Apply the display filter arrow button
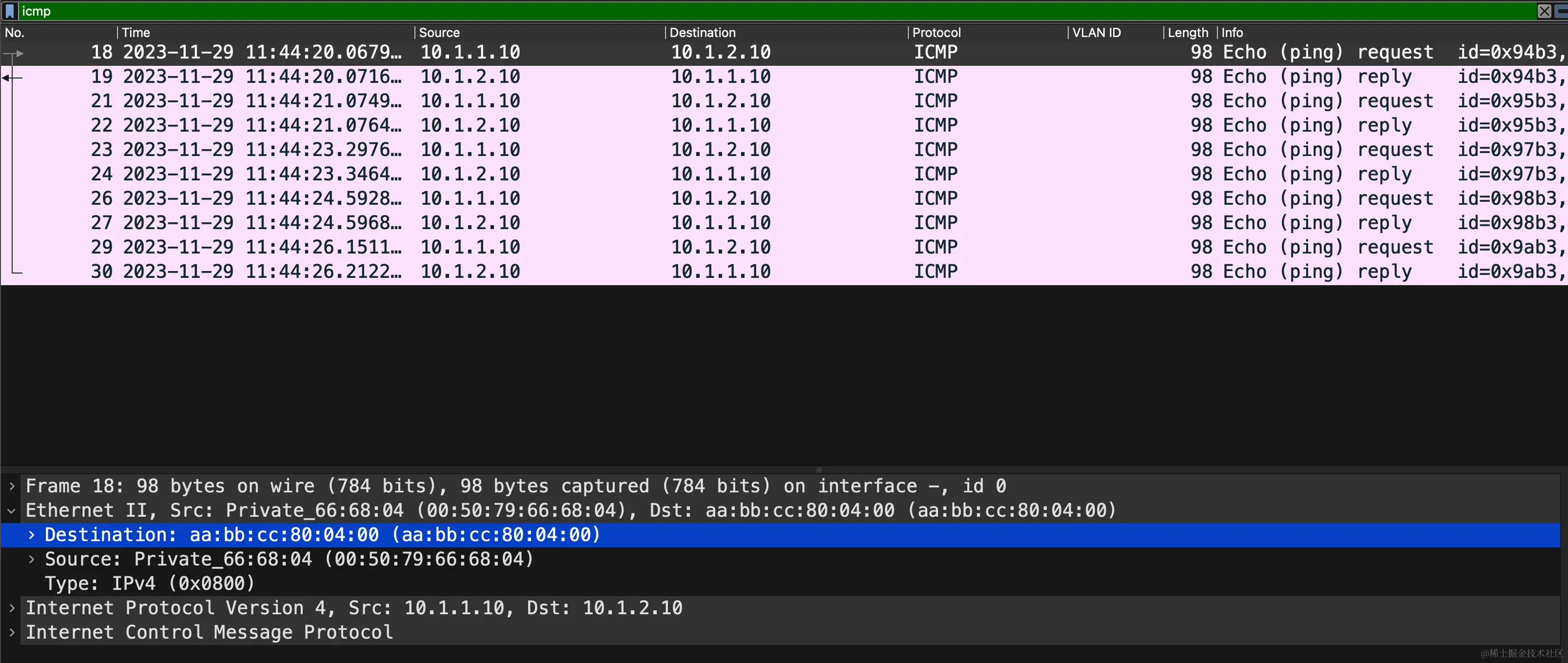Viewport: 1568px width, 663px height. coord(1562,11)
